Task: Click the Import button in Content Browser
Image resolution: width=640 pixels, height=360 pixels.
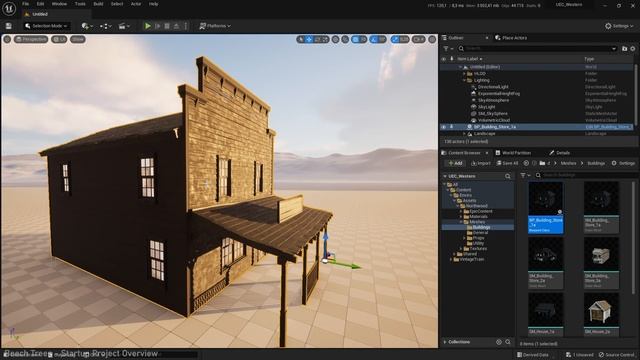Action: coord(480,163)
